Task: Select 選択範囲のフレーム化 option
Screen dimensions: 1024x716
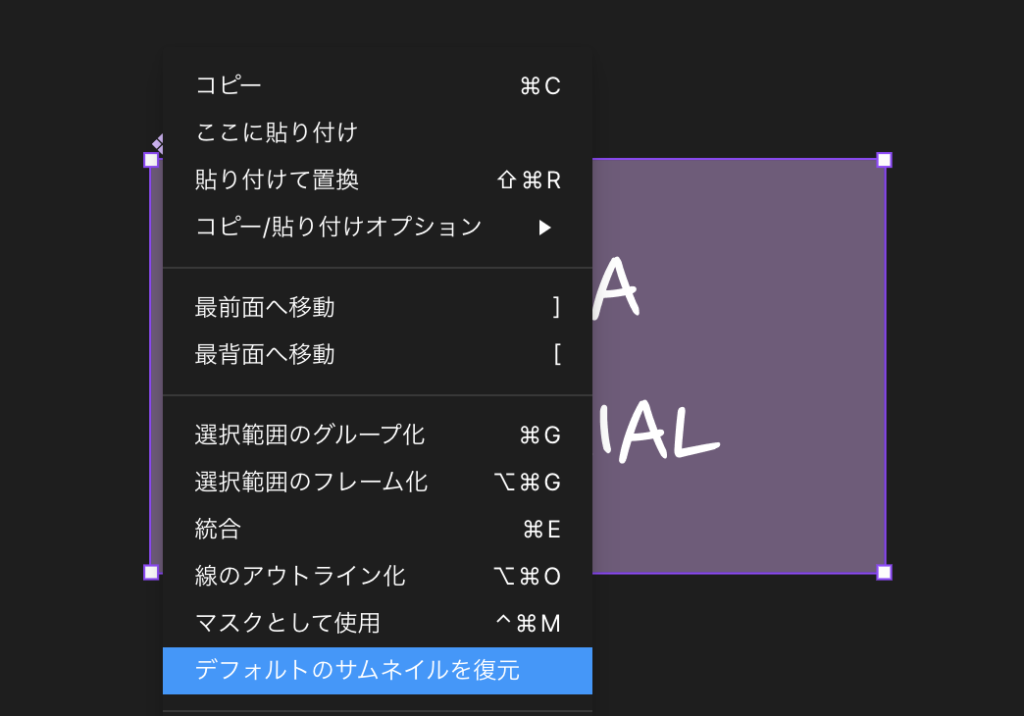Action: (x=311, y=482)
